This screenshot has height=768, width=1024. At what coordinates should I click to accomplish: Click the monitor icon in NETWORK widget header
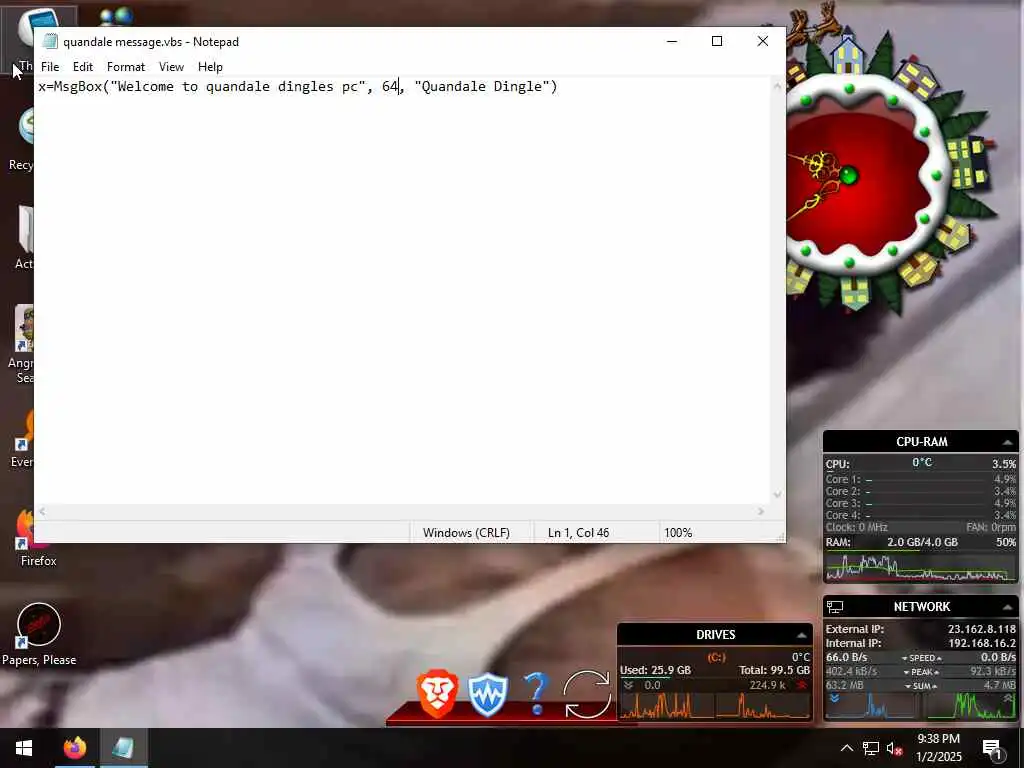point(835,607)
